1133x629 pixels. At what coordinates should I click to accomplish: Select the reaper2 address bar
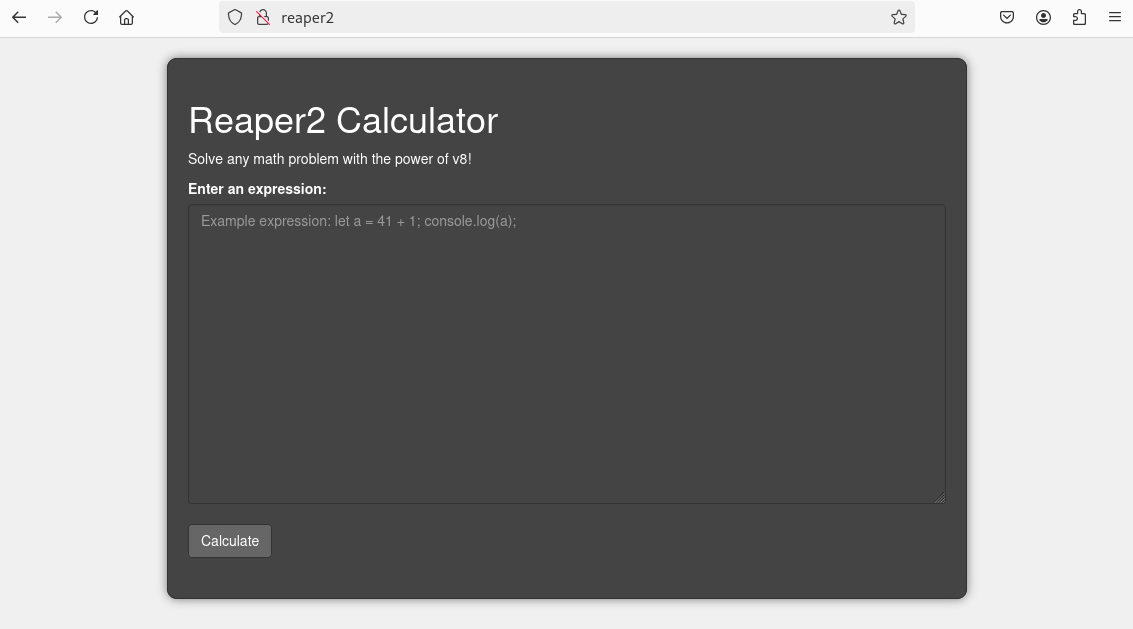coord(566,17)
